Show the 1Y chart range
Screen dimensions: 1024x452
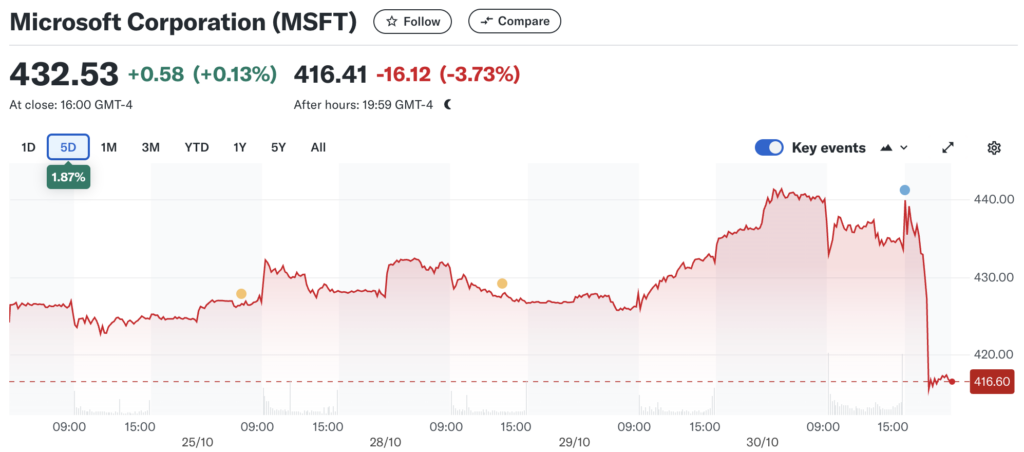tap(240, 148)
